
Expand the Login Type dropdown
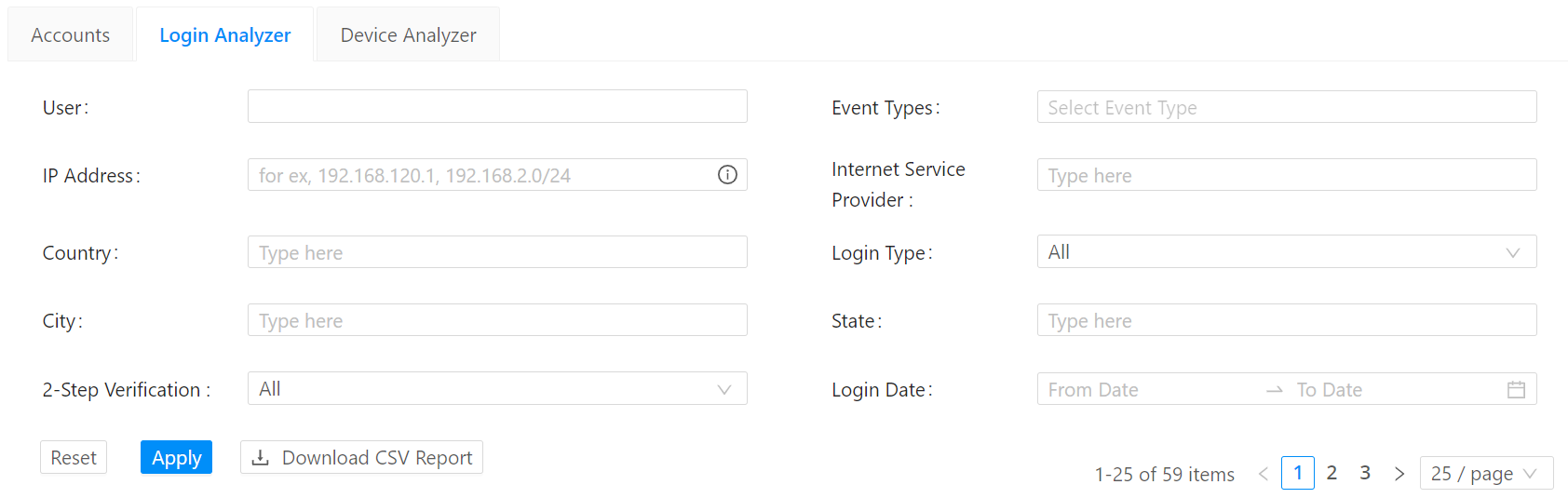pyautogui.click(x=1286, y=252)
